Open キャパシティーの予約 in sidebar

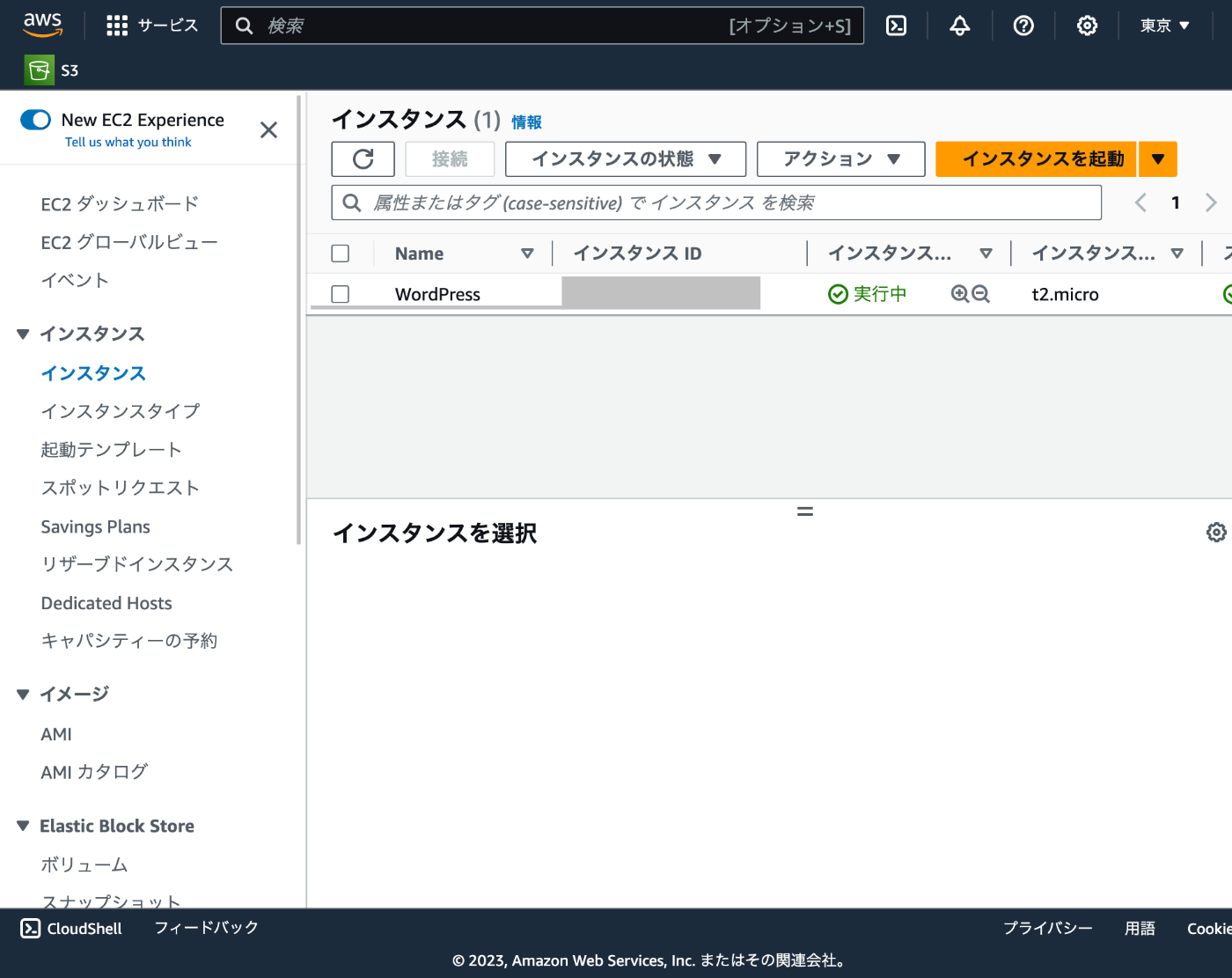[x=129, y=641]
